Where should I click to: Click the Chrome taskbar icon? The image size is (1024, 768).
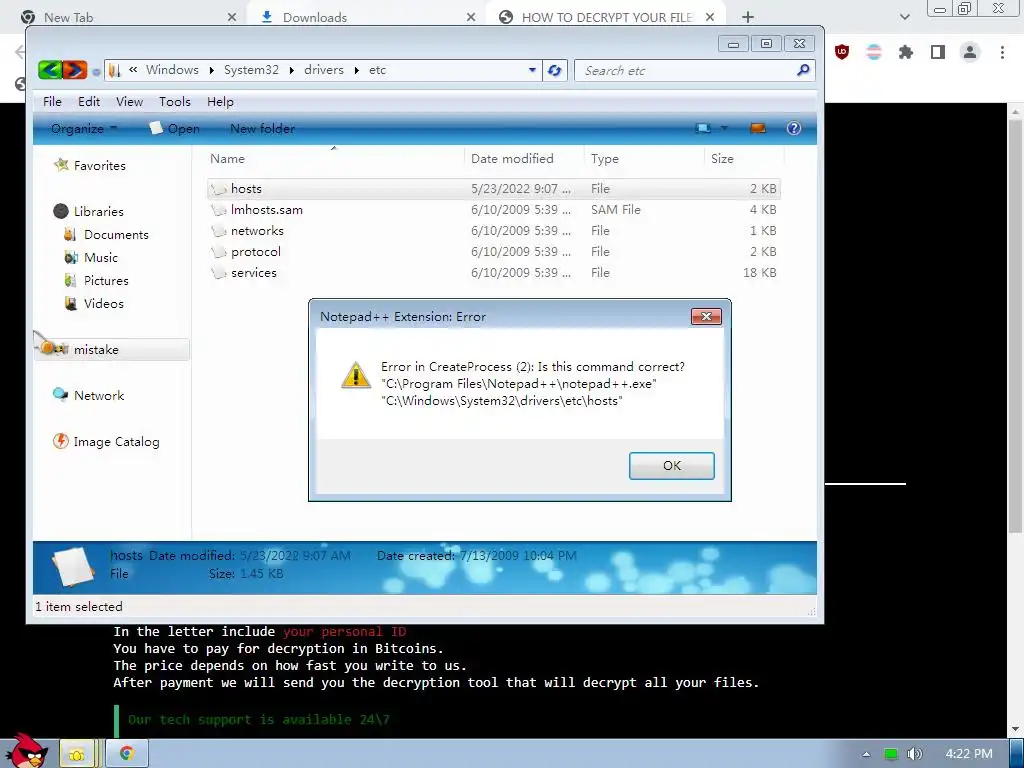(127, 754)
